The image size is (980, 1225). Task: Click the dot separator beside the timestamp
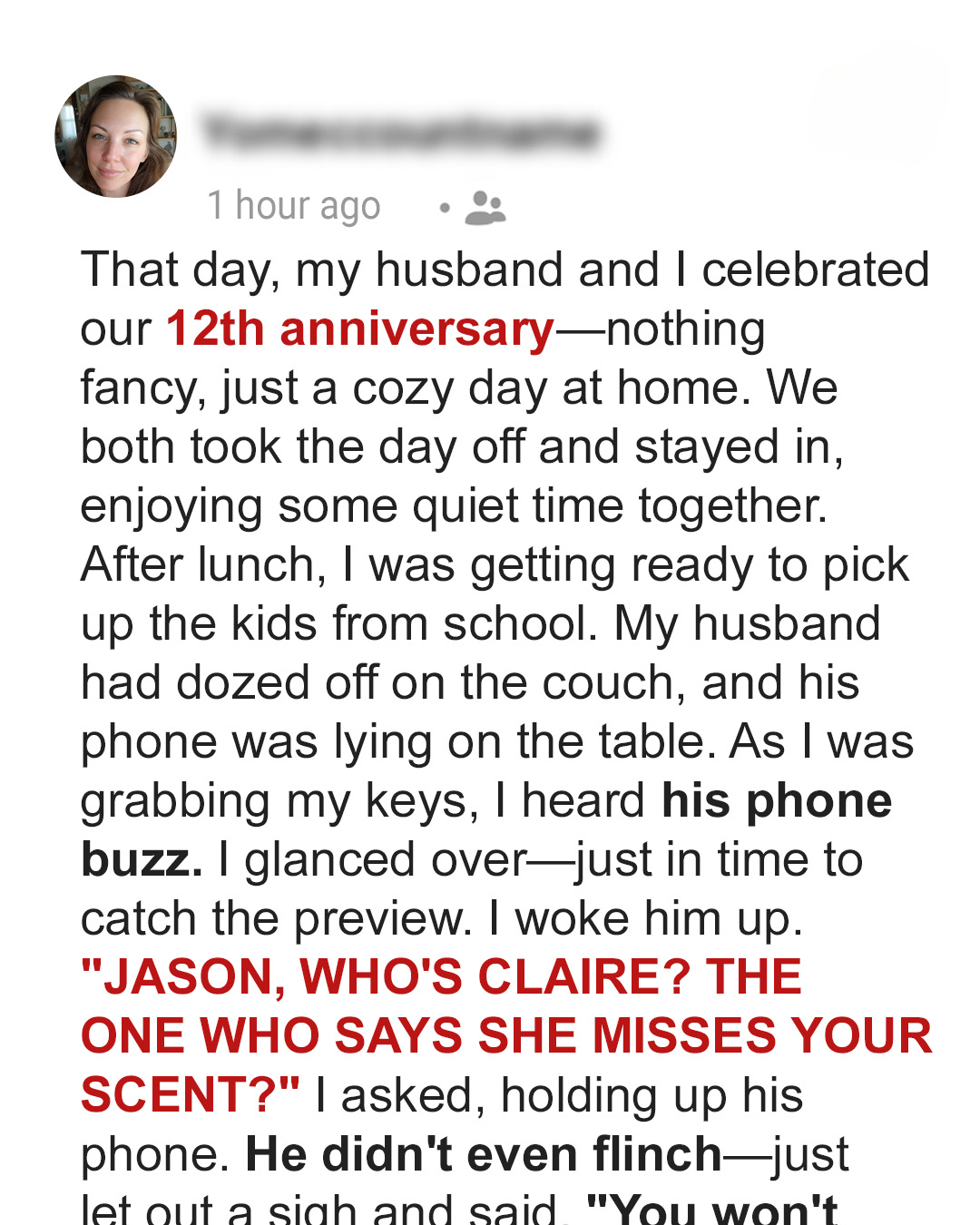445,208
